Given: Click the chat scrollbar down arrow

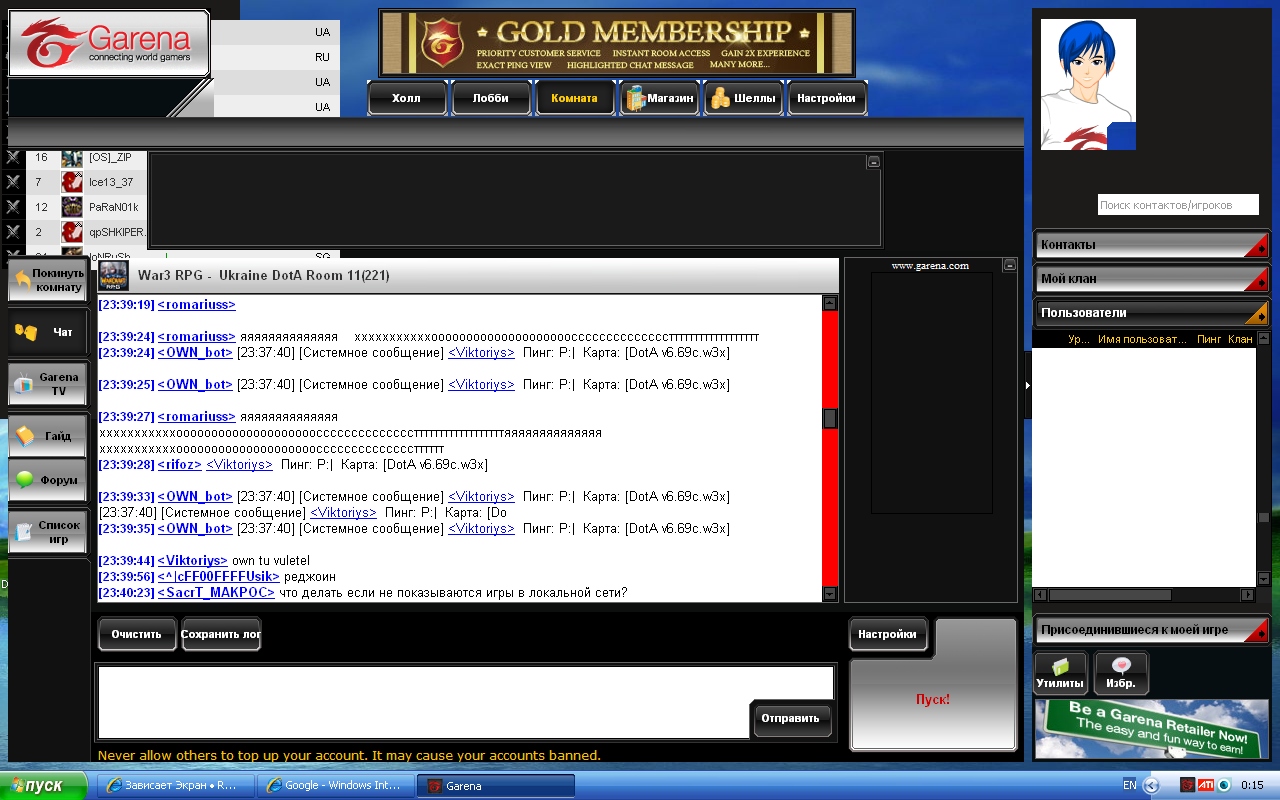Looking at the screenshot, I should (830, 594).
